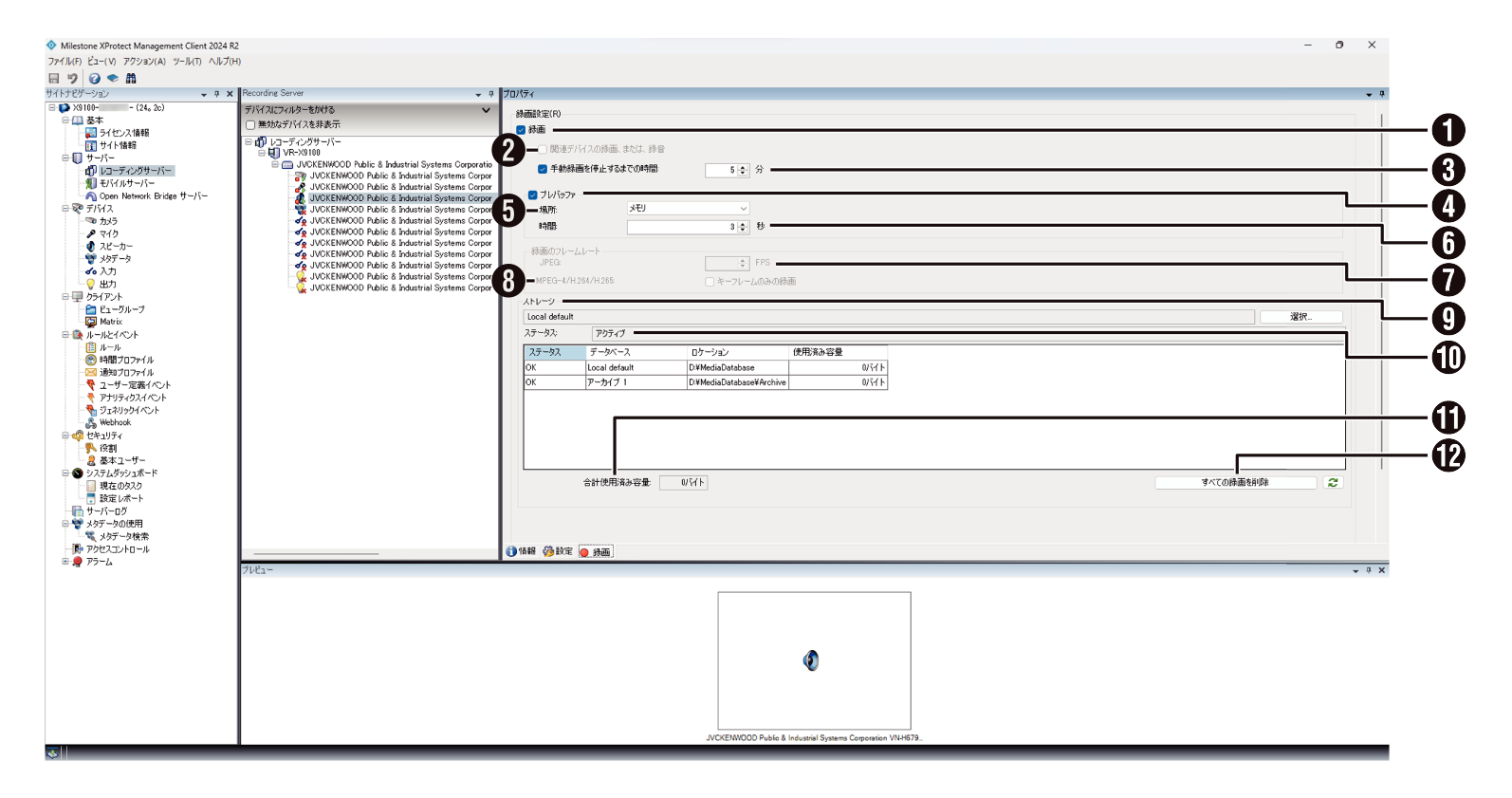Toggle the プレバッファ checkbox
The width and height of the screenshot is (1512, 798).
click(532, 195)
